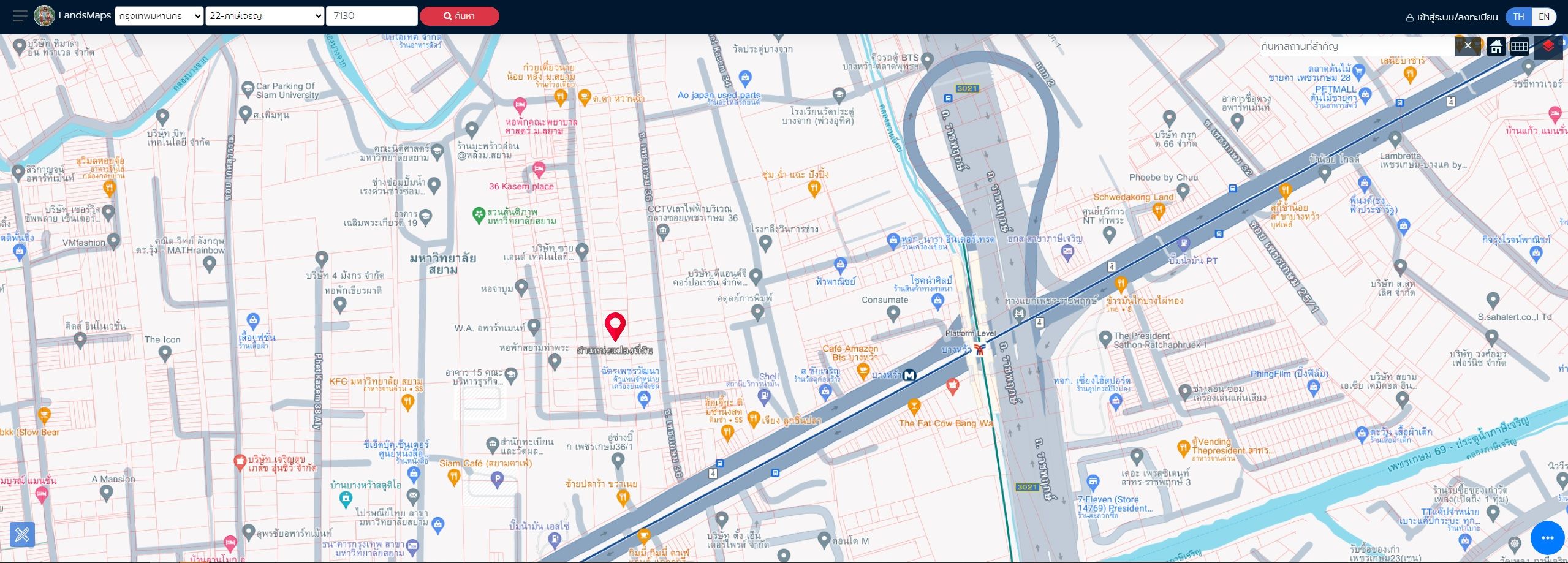
Task: Click the คอนโด M location pin
Action: coord(824,540)
